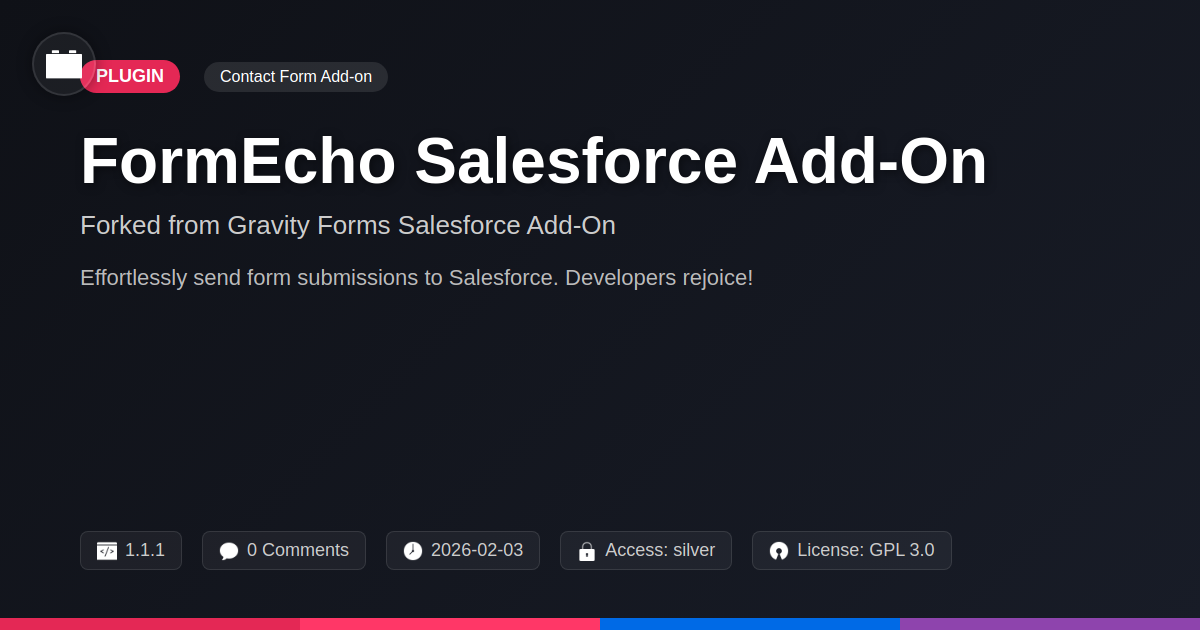Click the 2026-02-03 date badge

[x=463, y=551]
